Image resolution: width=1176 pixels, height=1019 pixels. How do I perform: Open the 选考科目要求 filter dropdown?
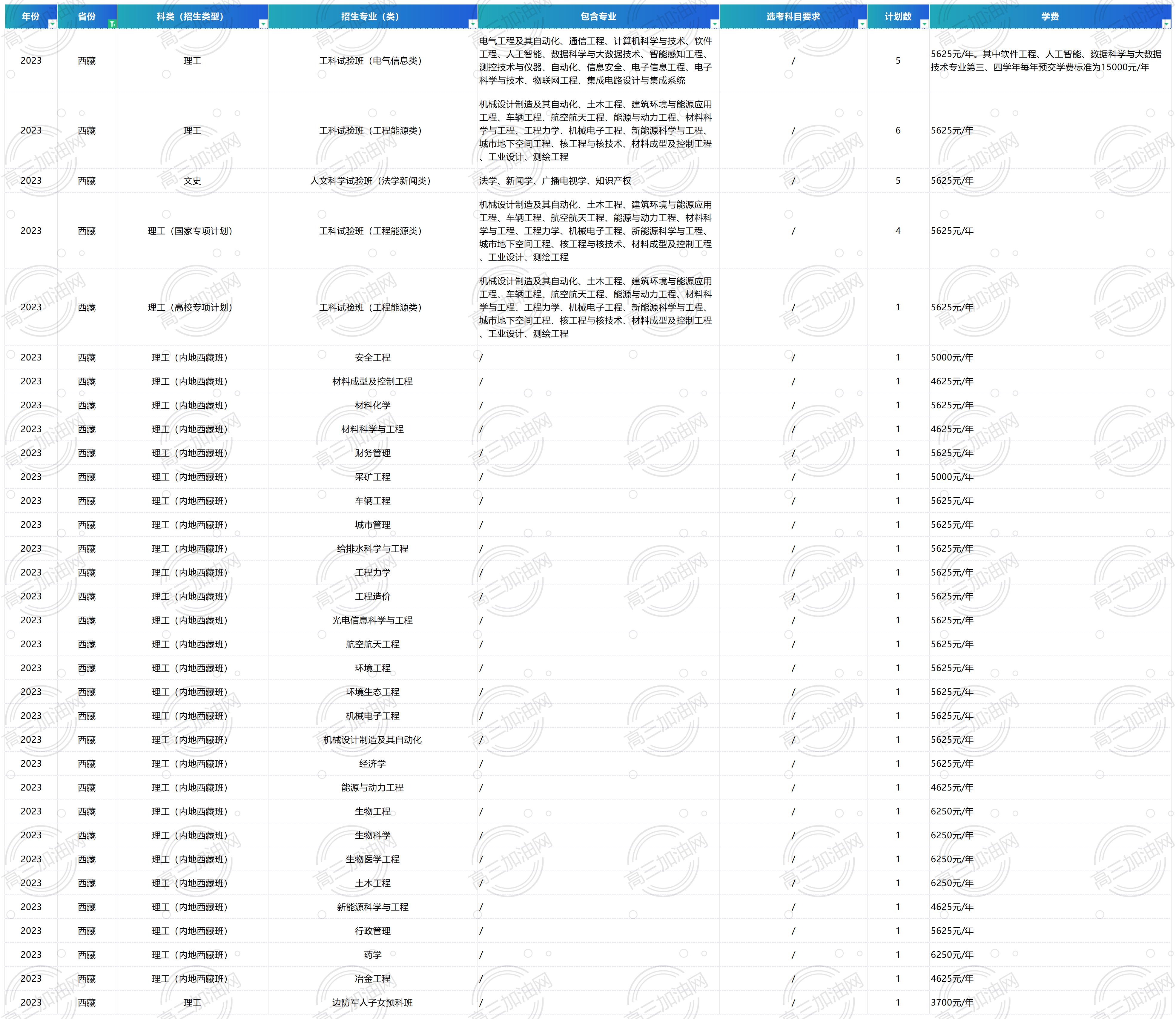point(862,24)
